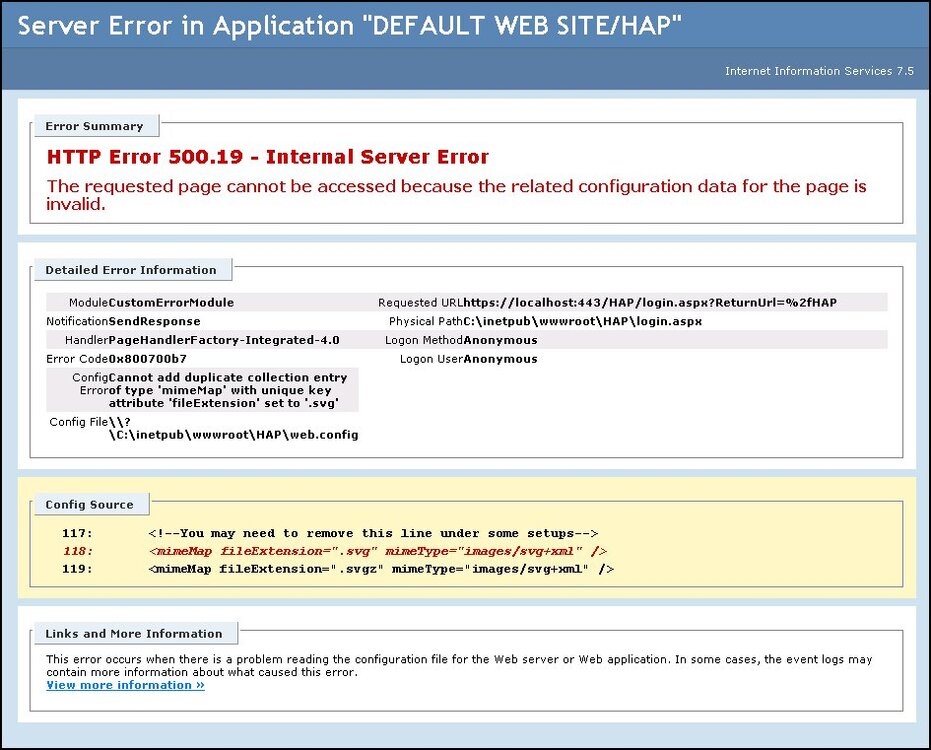The height and width of the screenshot is (750, 931).
Task: Select the Detailed Error Information header tab
Action: click(x=131, y=269)
